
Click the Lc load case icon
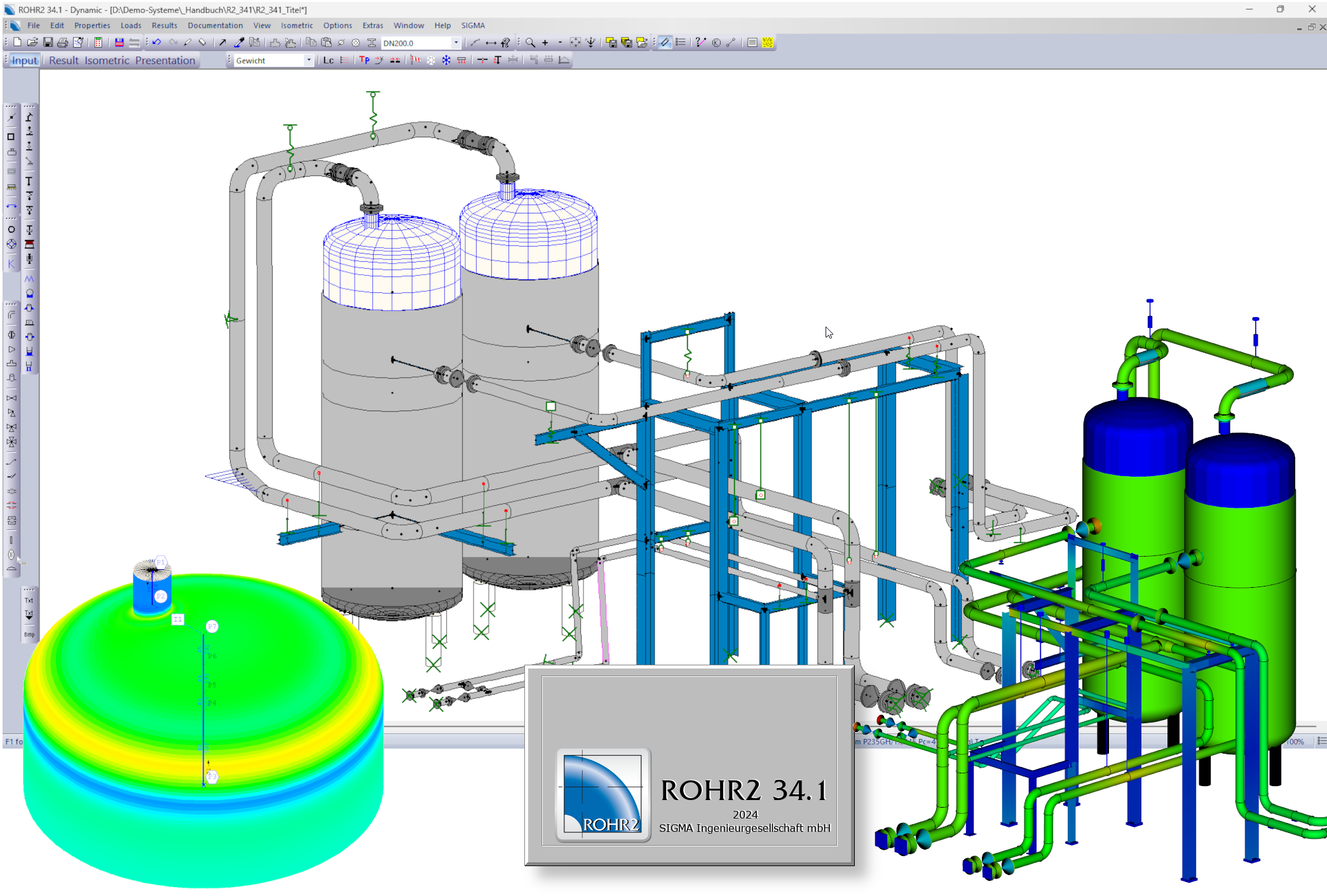(x=328, y=60)
